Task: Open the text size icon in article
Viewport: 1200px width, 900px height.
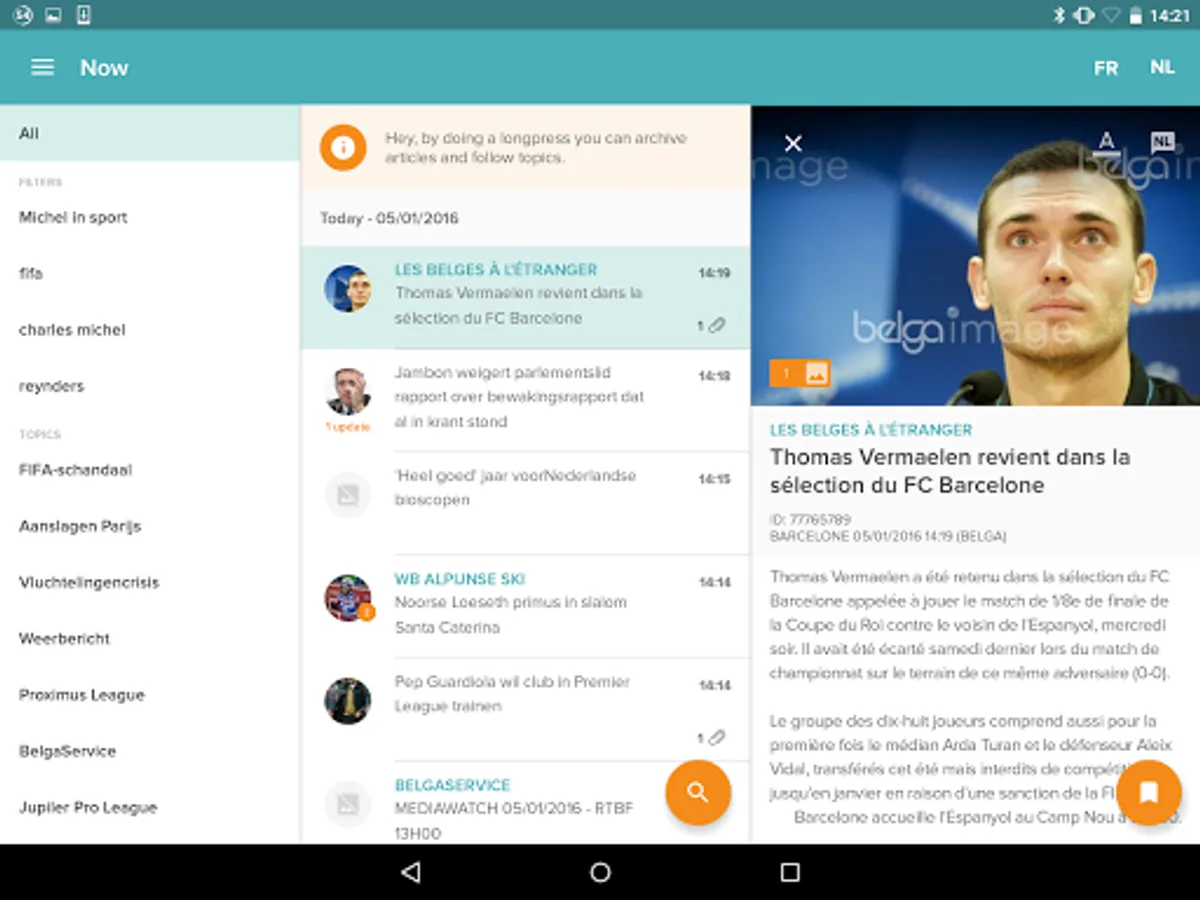Action: [1106, 142]
